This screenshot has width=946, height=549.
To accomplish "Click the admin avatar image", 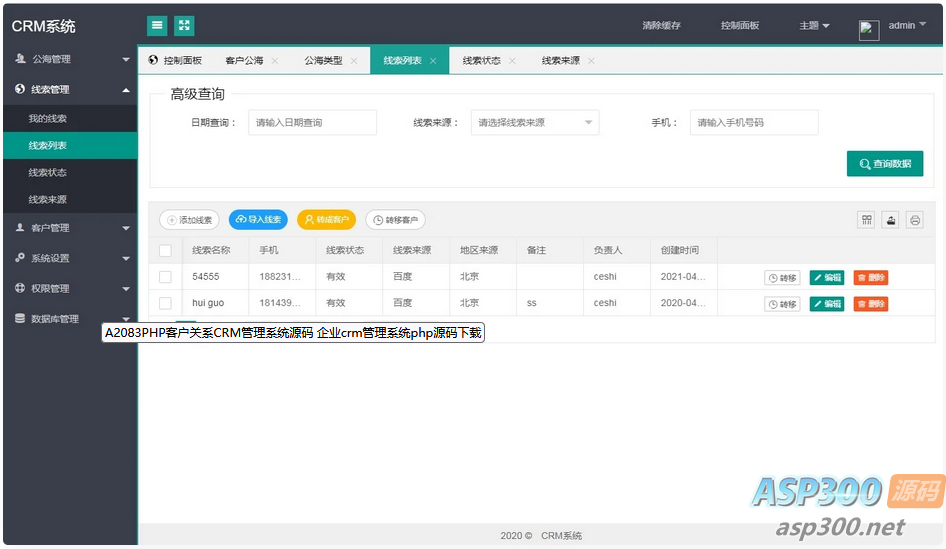I will [868, 30].
